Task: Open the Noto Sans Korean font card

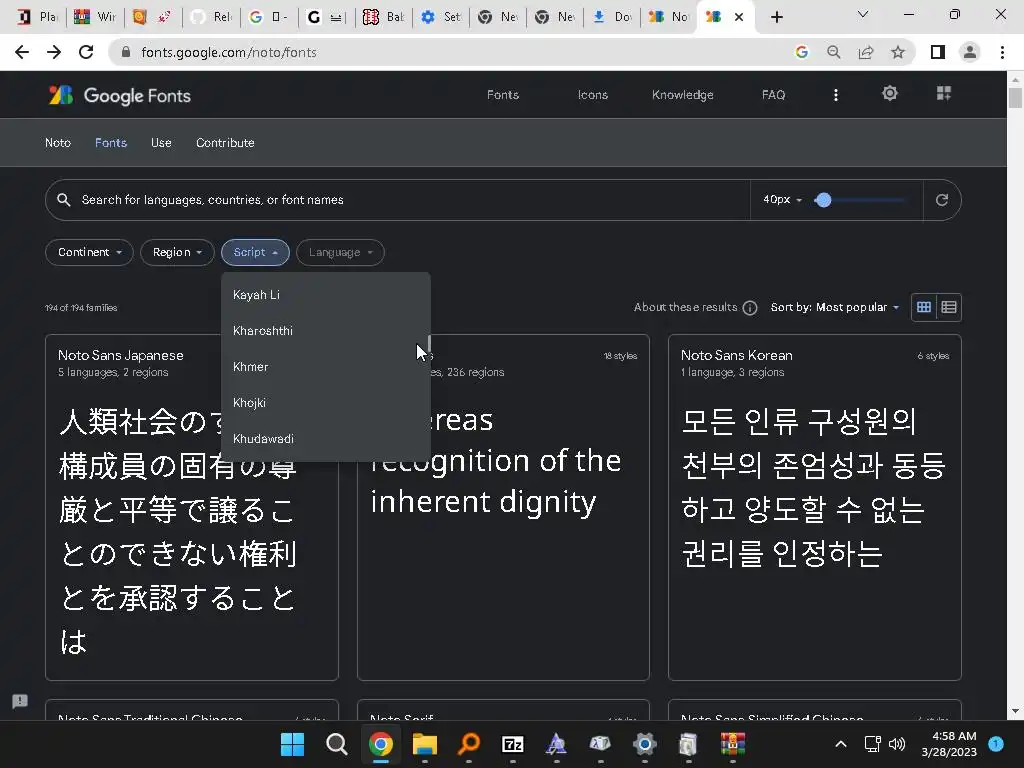Action: point(814,507)
